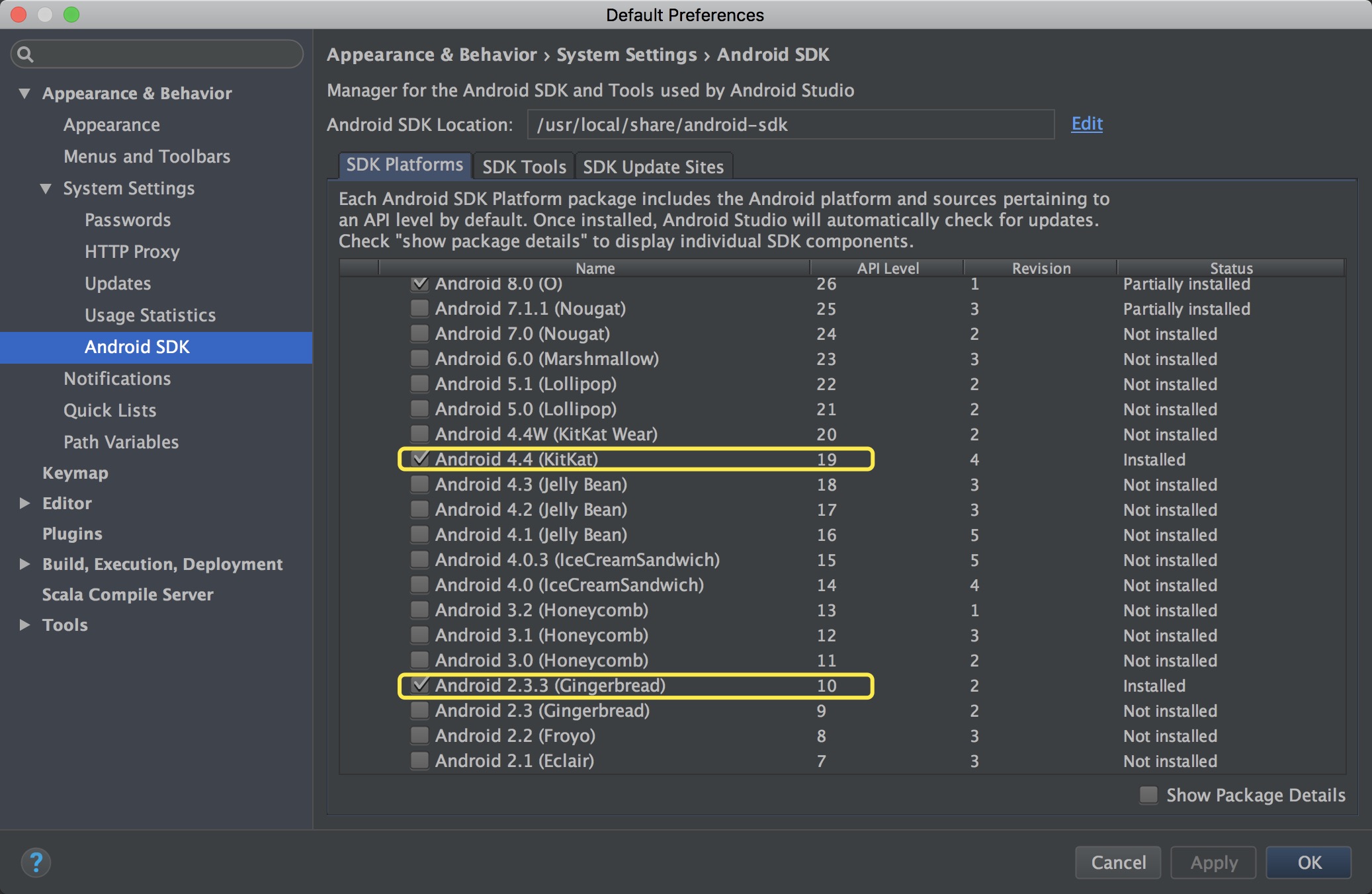Select Android 4.2 (Jelly Bean) row text
Screen dimensions: 1372x894
pos(531,510)
